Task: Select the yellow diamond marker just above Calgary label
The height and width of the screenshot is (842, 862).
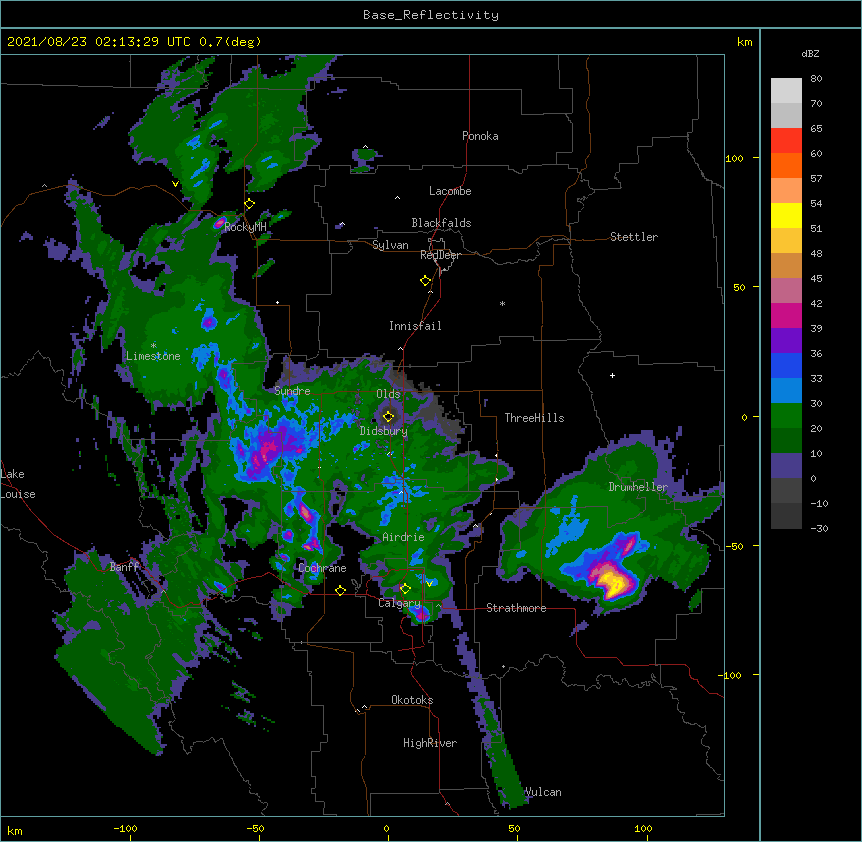Action: [405, 589]
